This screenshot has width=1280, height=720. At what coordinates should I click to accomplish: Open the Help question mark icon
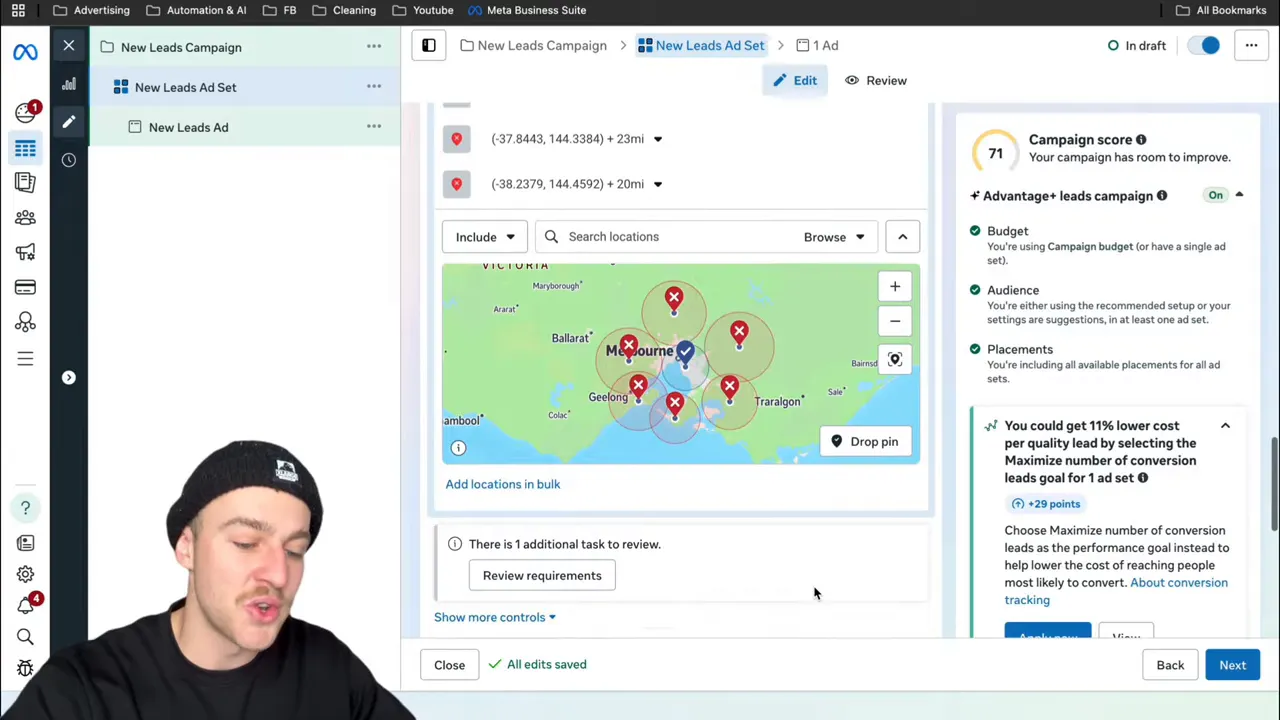tap(25, 508)
